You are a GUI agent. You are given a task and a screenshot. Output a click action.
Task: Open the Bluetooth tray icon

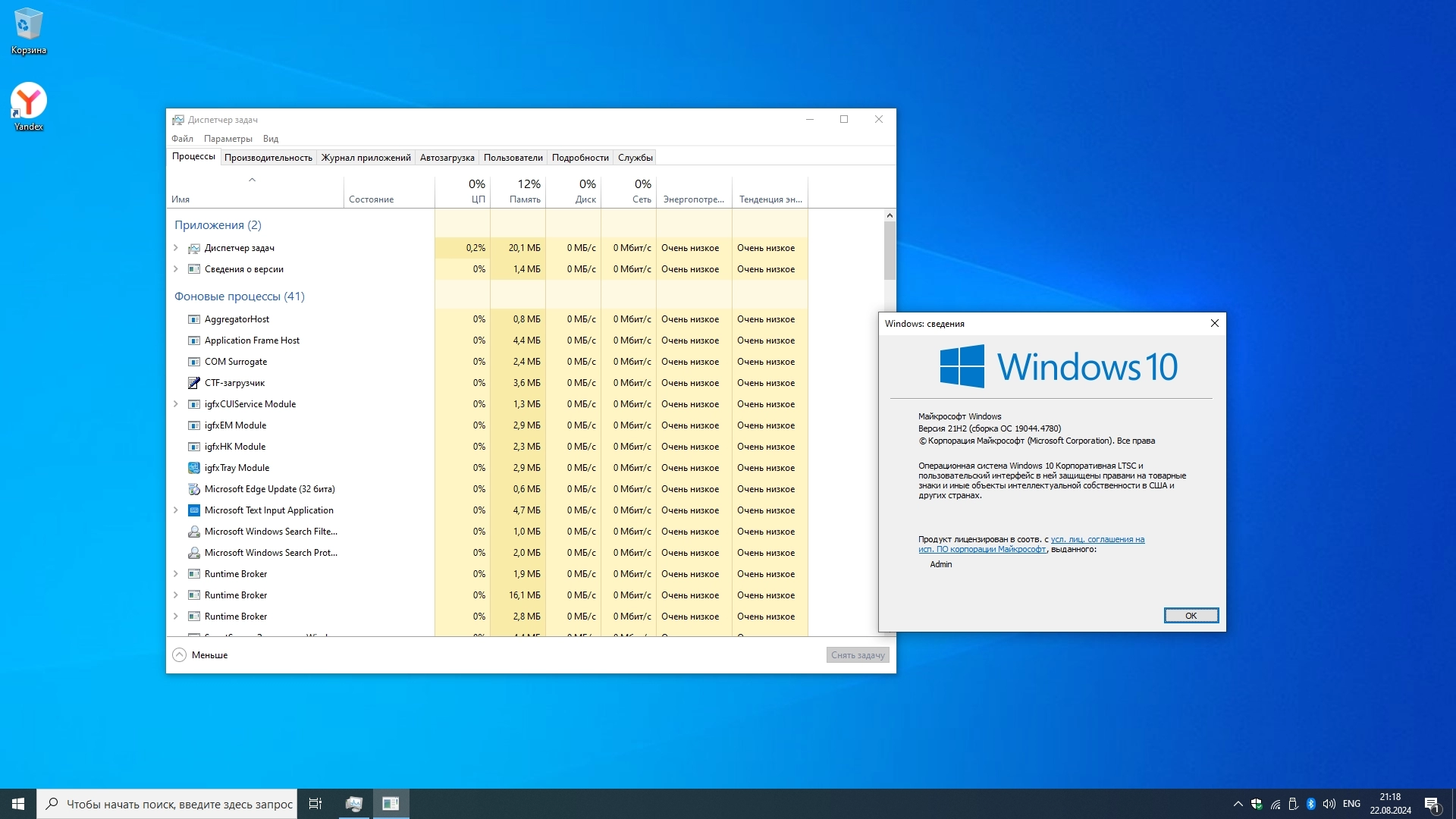(x=1310, y=804)
